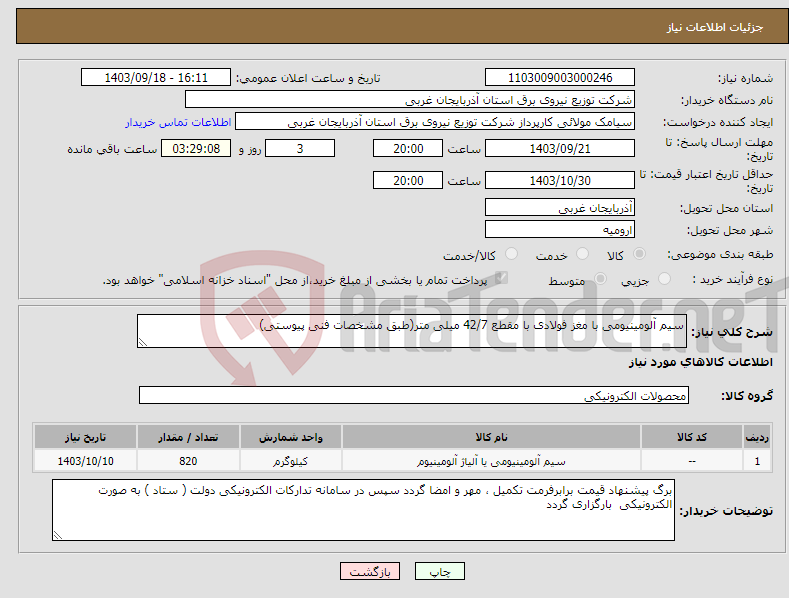Click the چاپ (print) button
Viewport: 789px width, 598px height.
[x=439, y=572]
